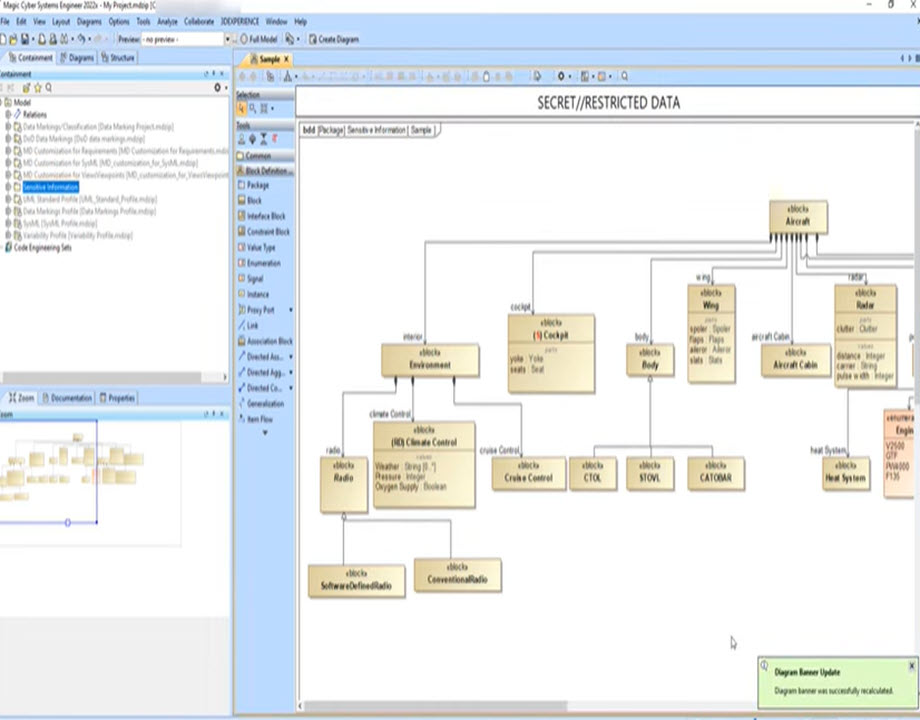Click the Enumeration palette tool
The image size is (920, 720).
point(263,263)
